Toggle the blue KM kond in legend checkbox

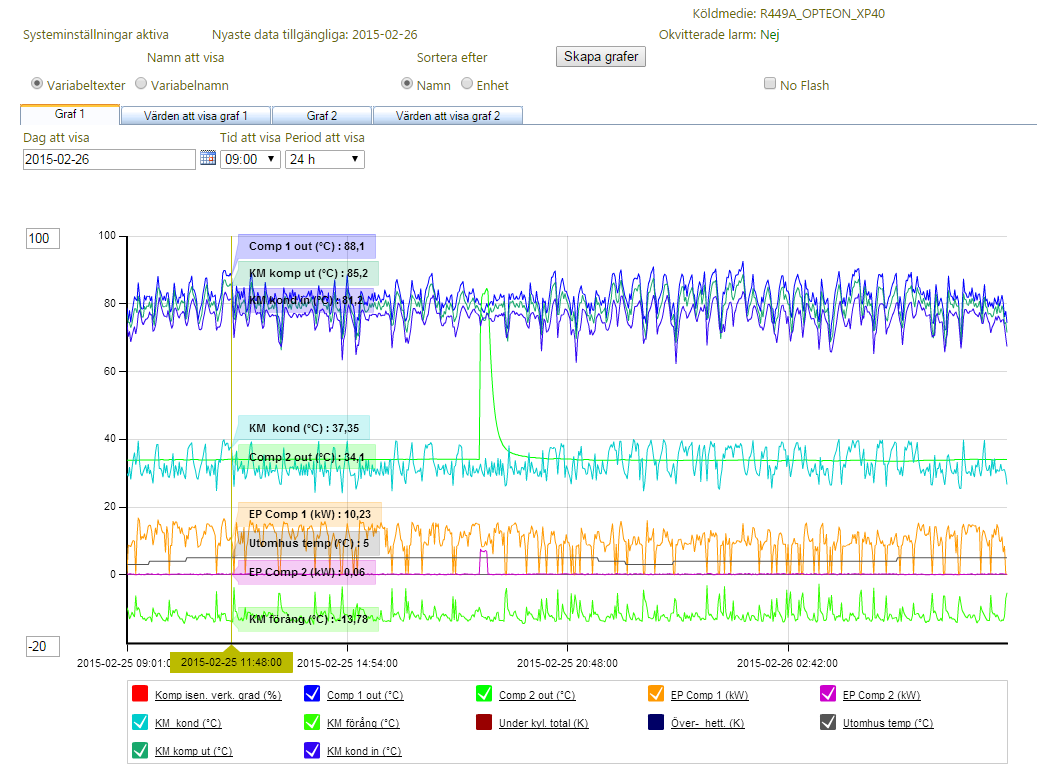pyautogui.click(x=311, y=750)
